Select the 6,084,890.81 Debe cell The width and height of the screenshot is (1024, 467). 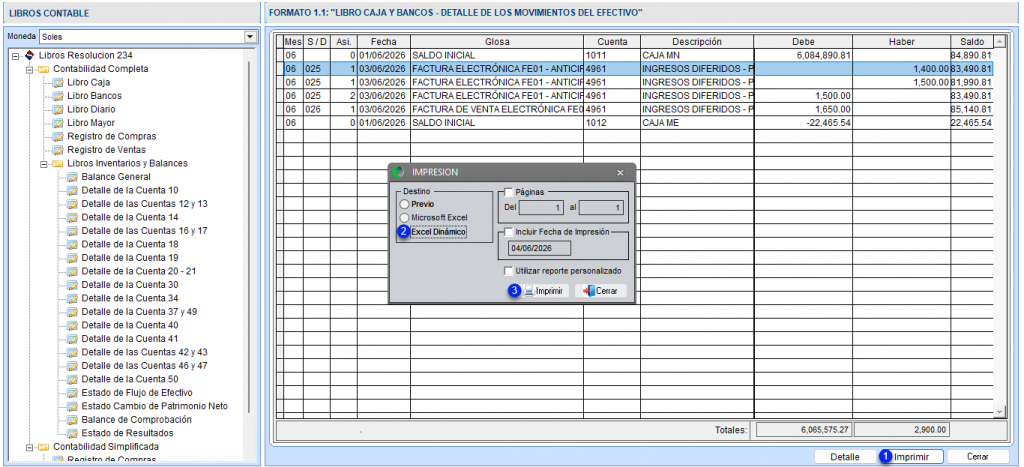803,56
